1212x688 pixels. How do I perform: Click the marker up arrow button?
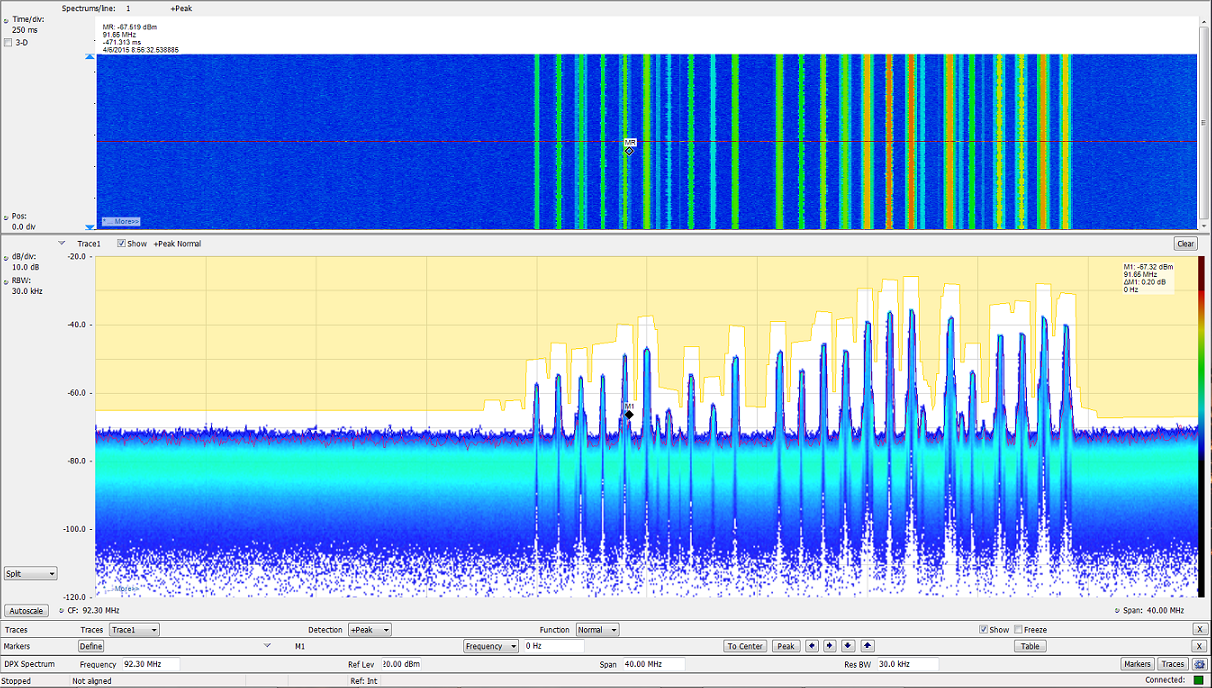pos(867,646)
